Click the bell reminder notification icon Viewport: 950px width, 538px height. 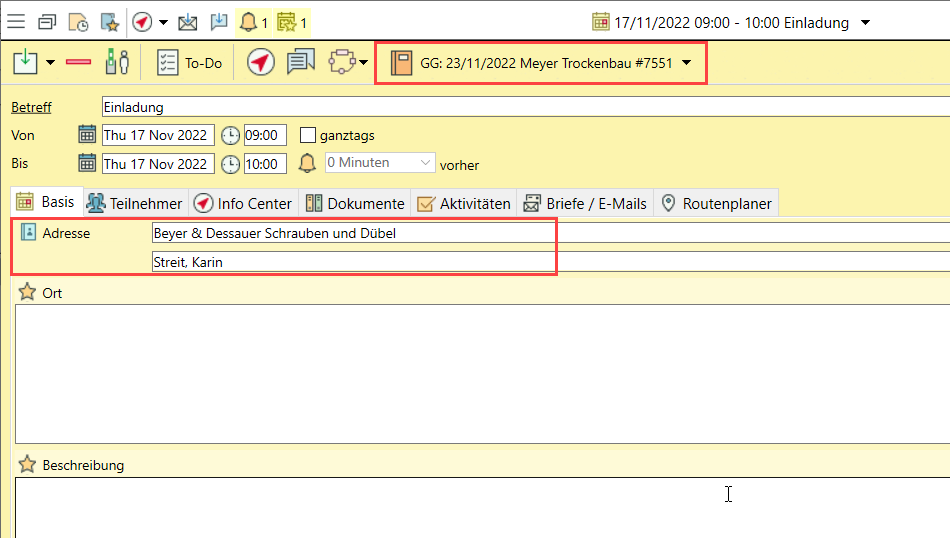tap(249, 21)
